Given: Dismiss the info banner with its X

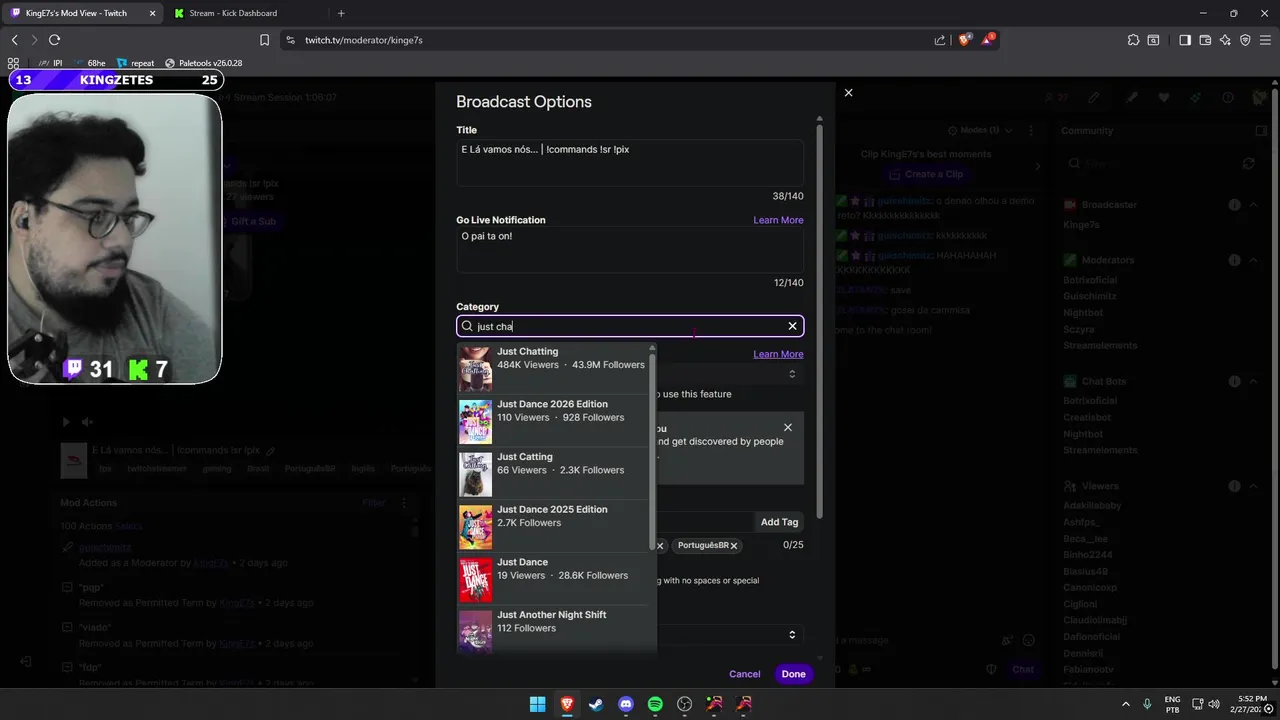Looking at the screenshot, I should tap(787, 427).
